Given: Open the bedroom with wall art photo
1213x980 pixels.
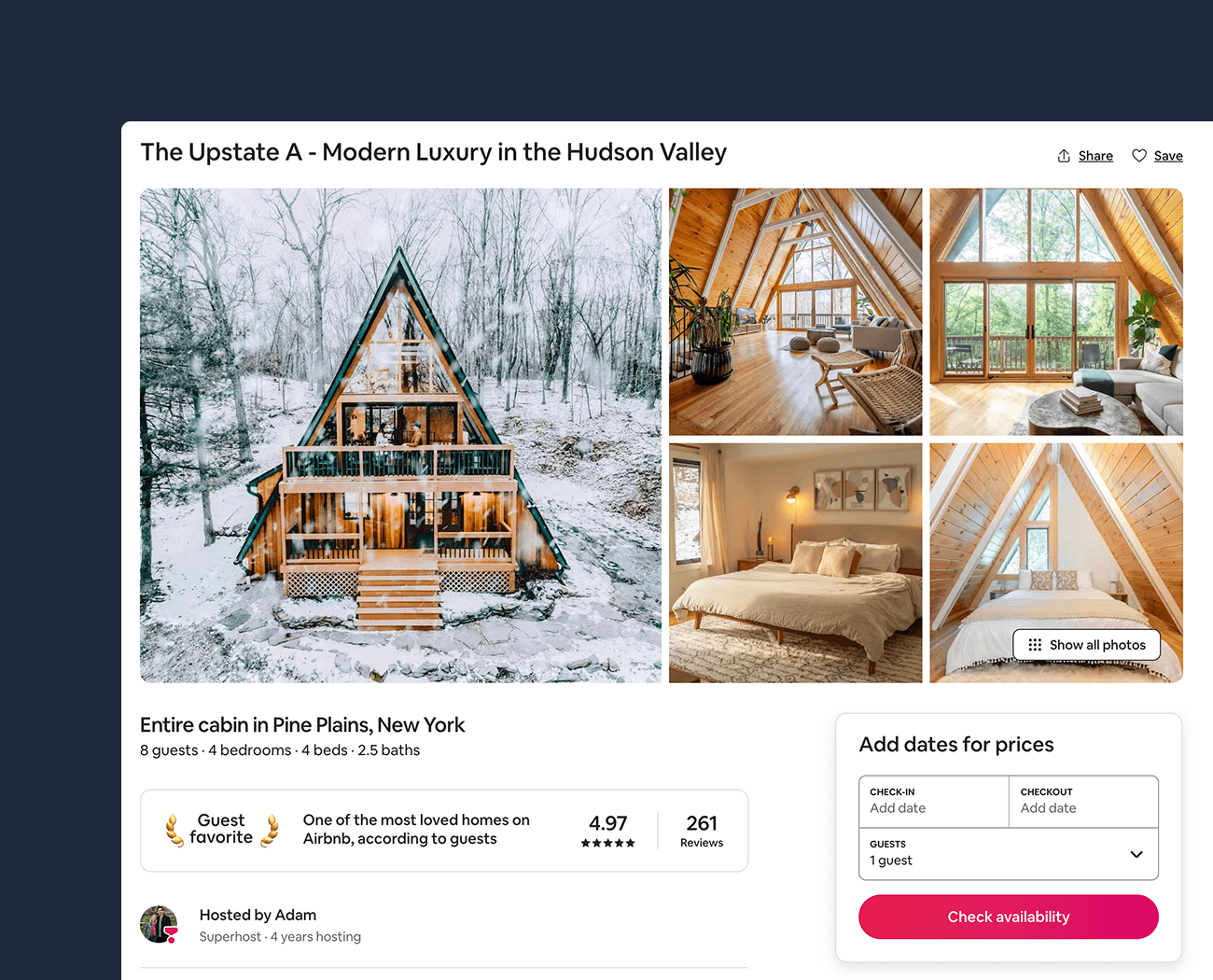Looking at the screenshot, I should point(796,563).
